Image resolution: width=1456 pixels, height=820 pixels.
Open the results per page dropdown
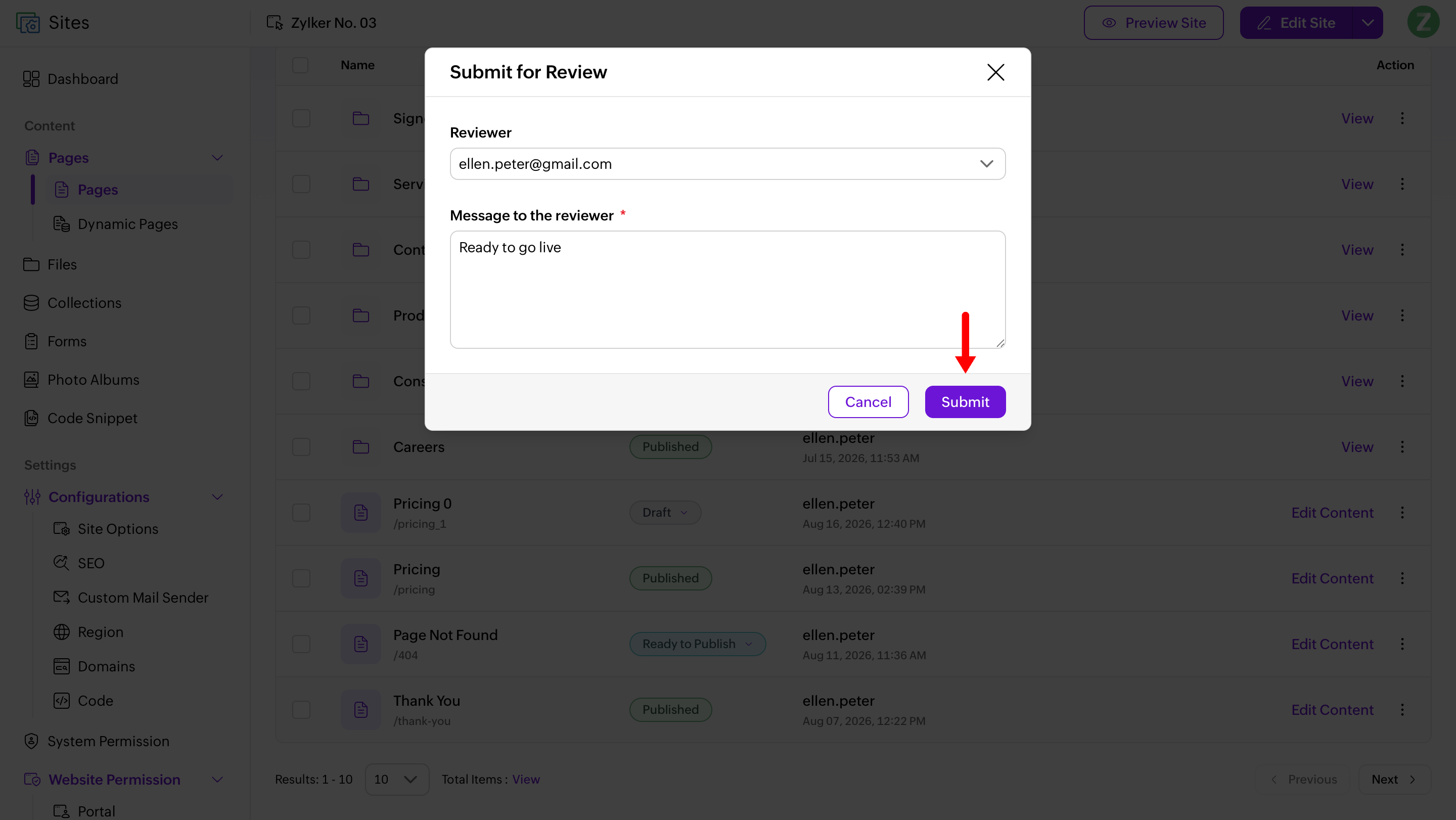point(397,780)
